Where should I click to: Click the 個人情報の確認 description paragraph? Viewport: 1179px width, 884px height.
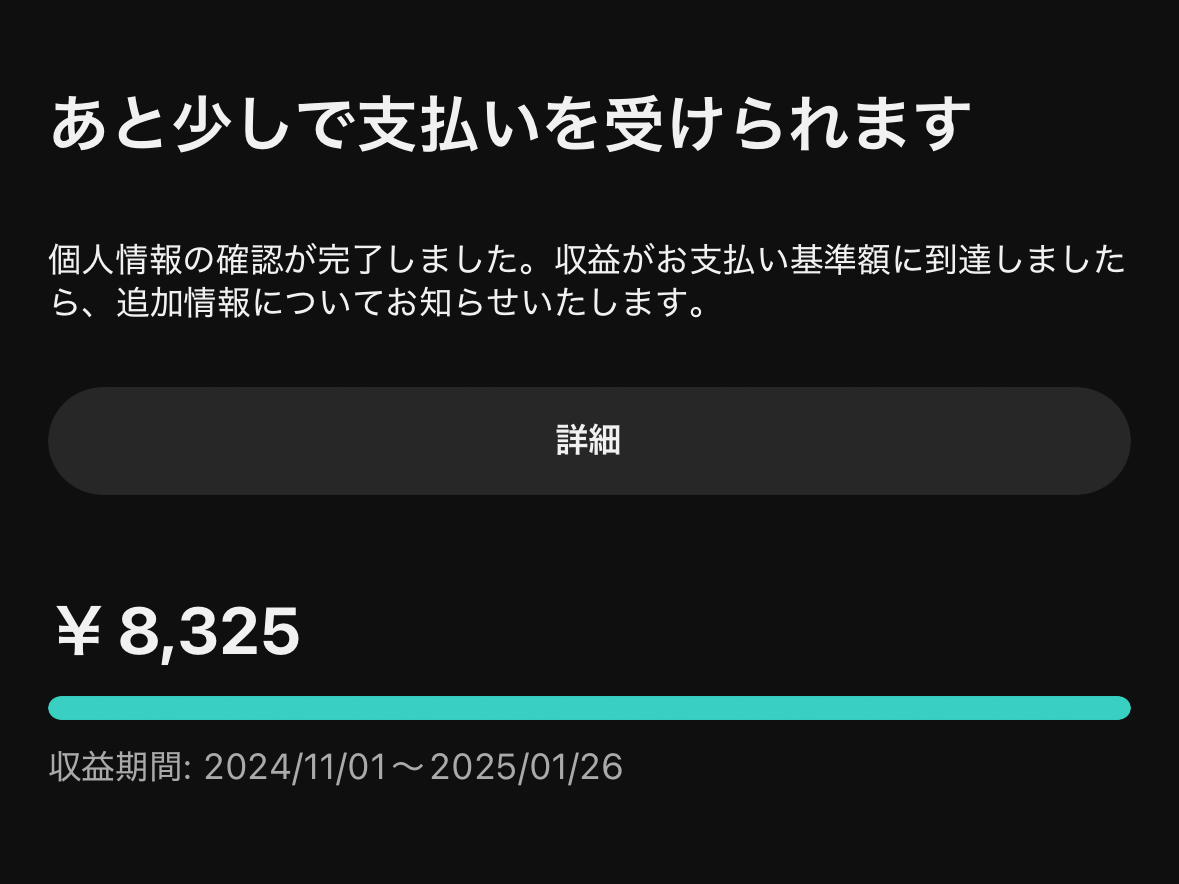click(588, 282)
